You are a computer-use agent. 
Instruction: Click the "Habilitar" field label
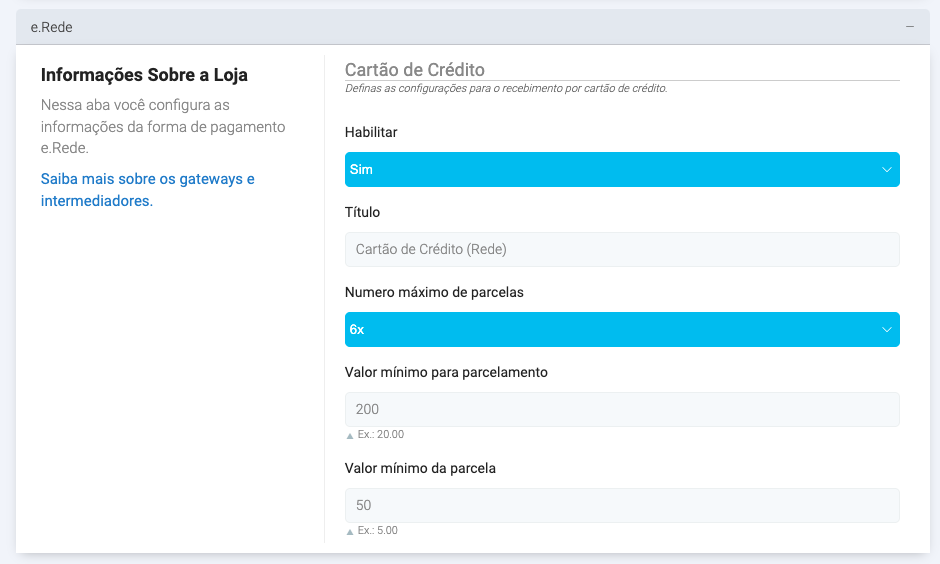[371, 132]
